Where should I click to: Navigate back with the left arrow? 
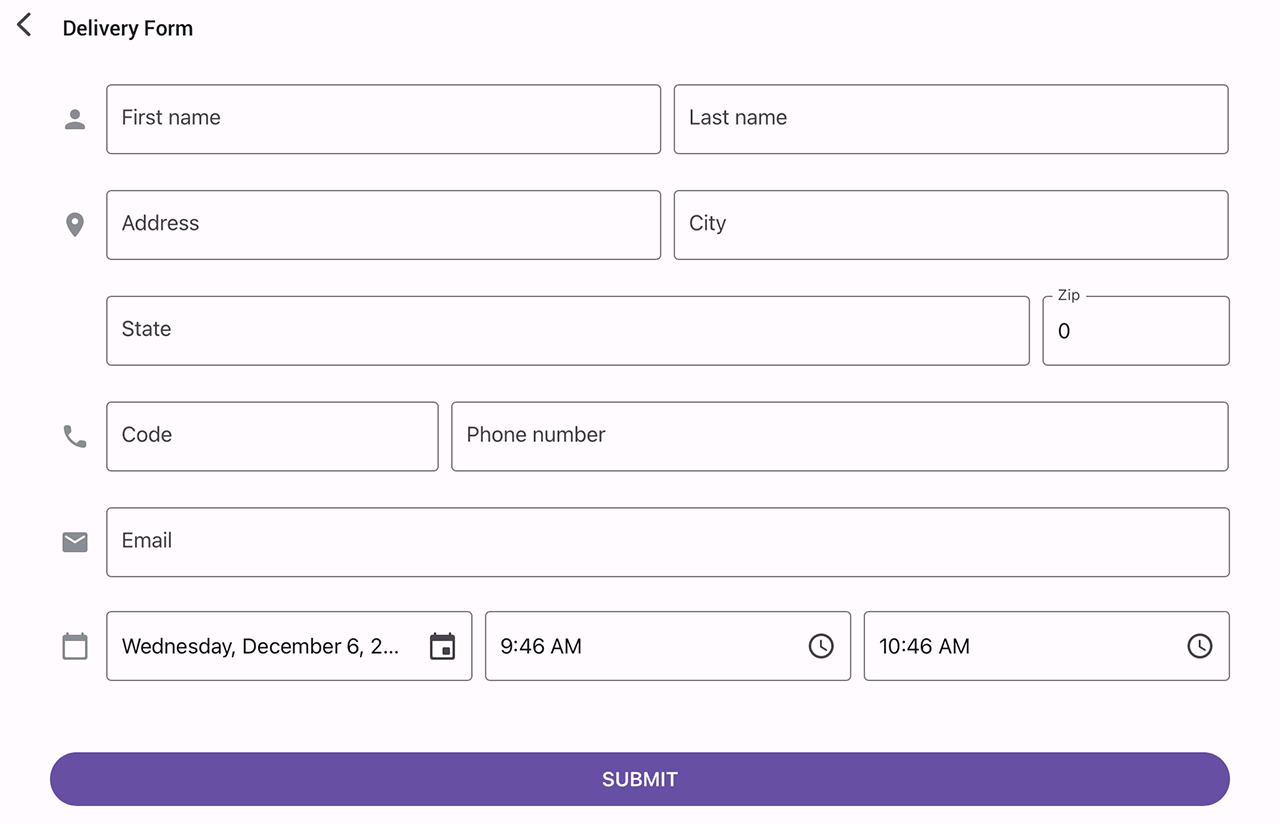pyautogui.click(x=23, y=24)
